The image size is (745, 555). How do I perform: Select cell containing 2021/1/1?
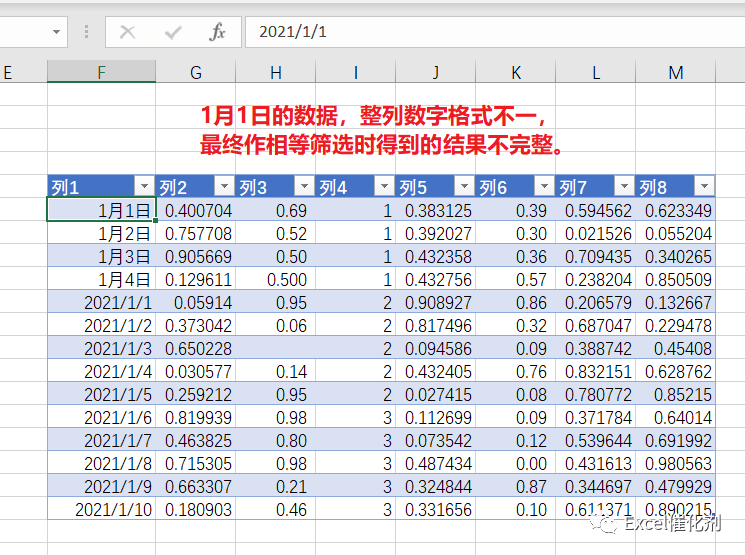(x=101, y=302)
